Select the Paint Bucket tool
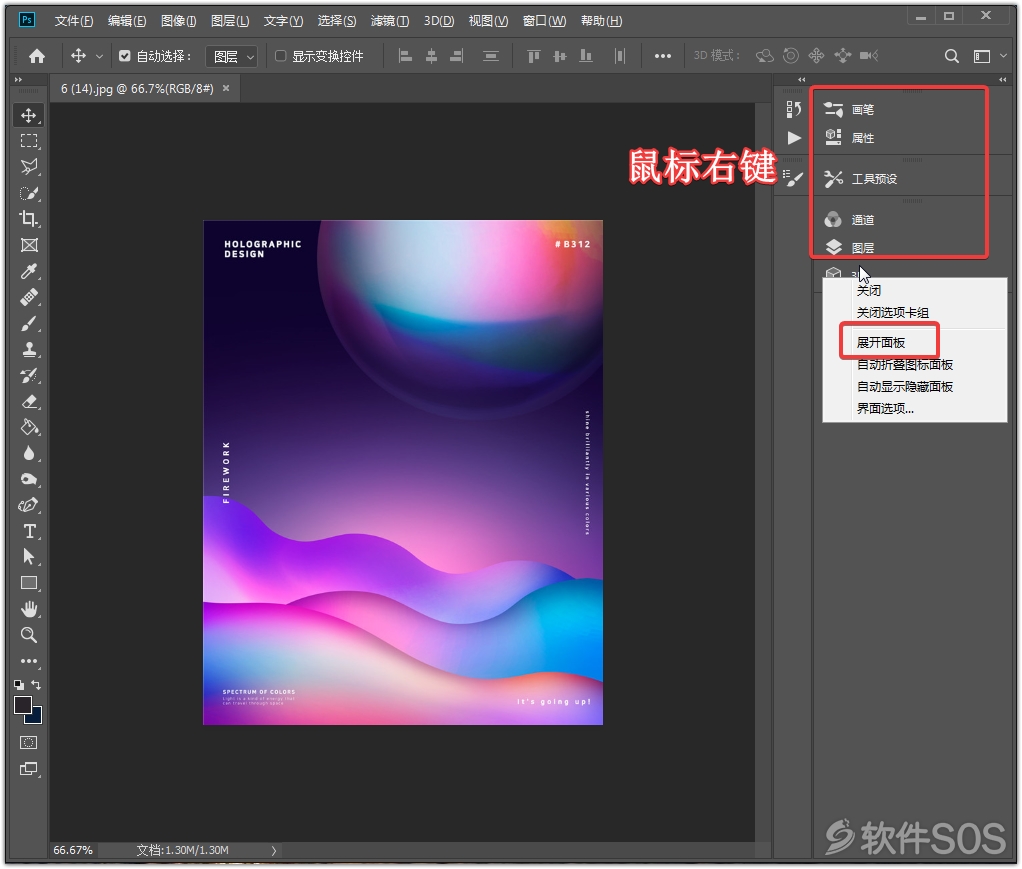 click(29, 428)
